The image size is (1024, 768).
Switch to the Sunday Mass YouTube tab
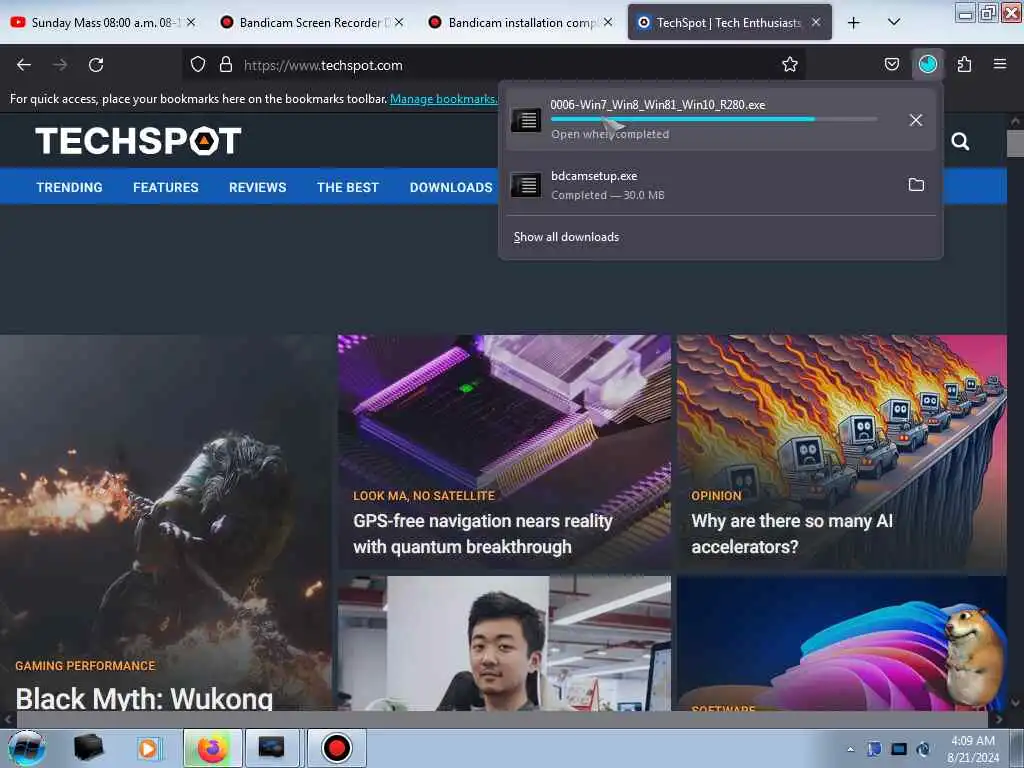[x=102, y=23]
